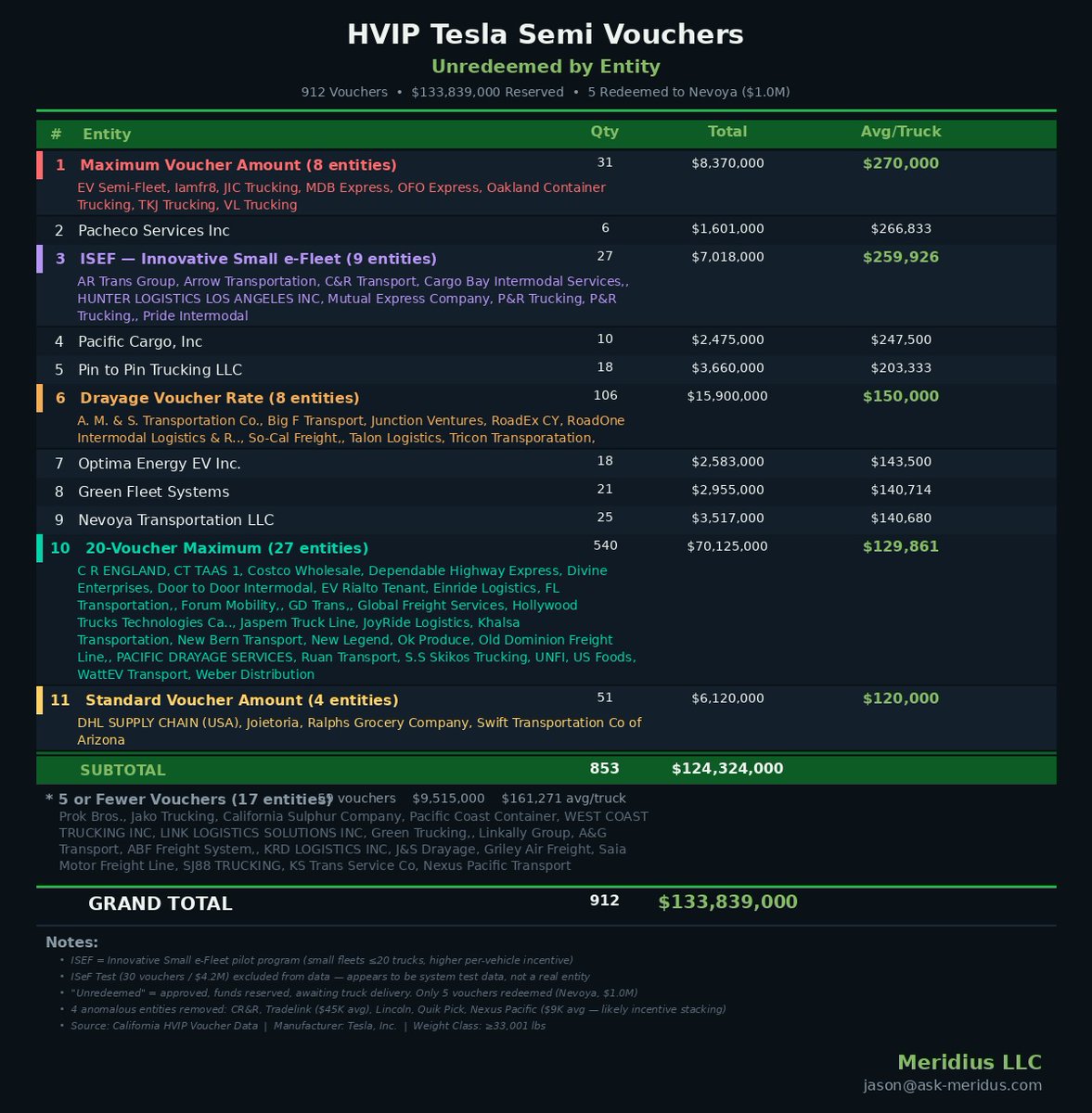
Task: Click the 'Notes:' heading
Action: (x=71, y=942)
